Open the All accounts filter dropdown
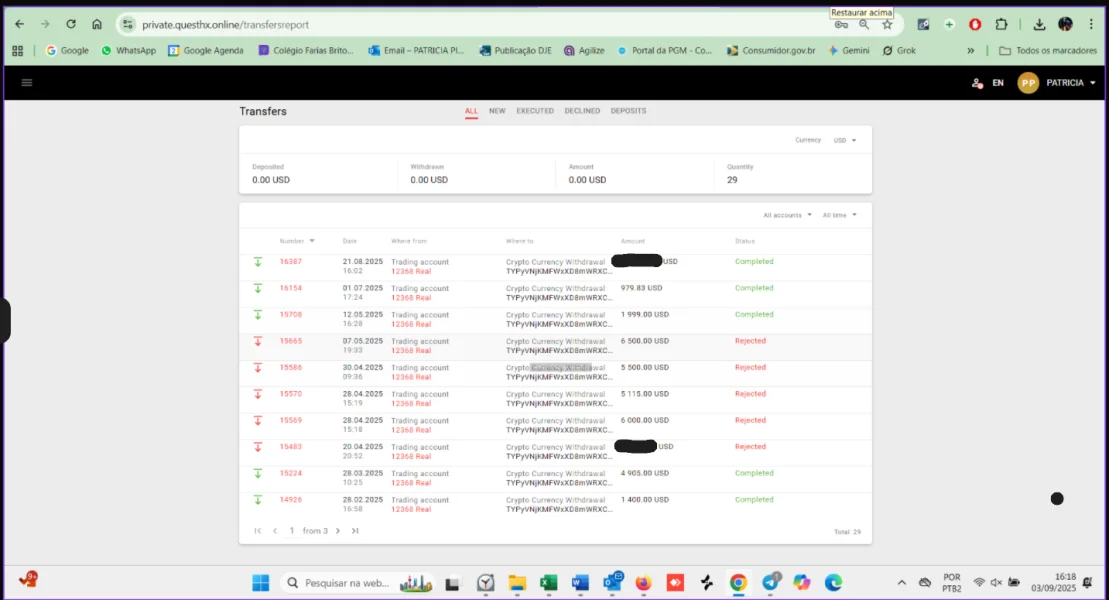The width and height of the screenshot is (1109, 600). click(x=786, y=215)
